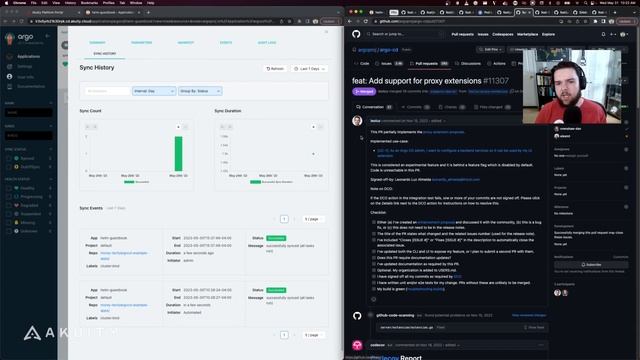Switch to the Summary tab
The image size is (640, 360).
coord(98,42)
